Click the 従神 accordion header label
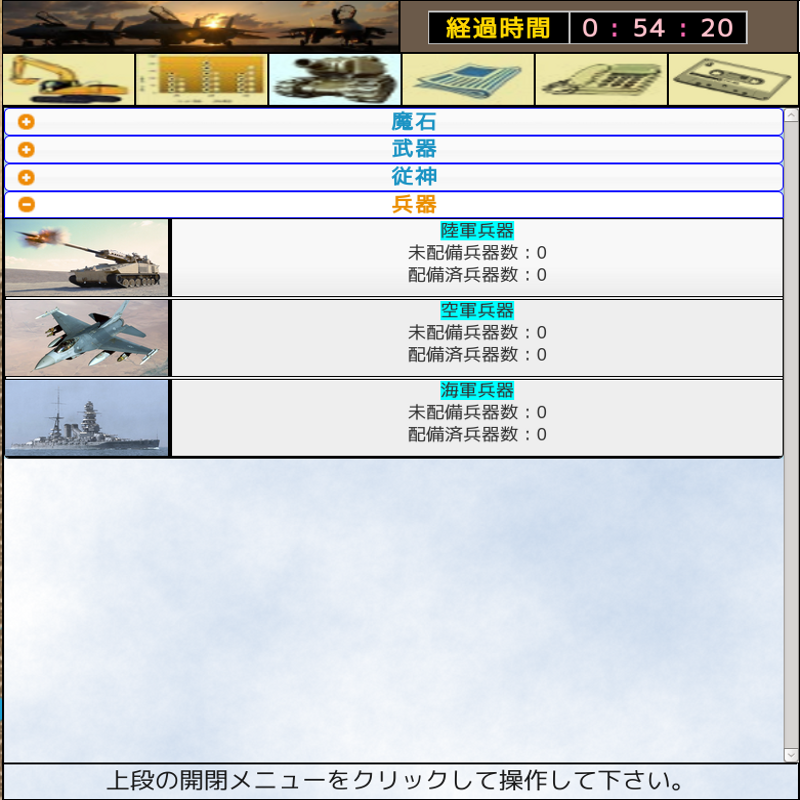 pos(414,177)
